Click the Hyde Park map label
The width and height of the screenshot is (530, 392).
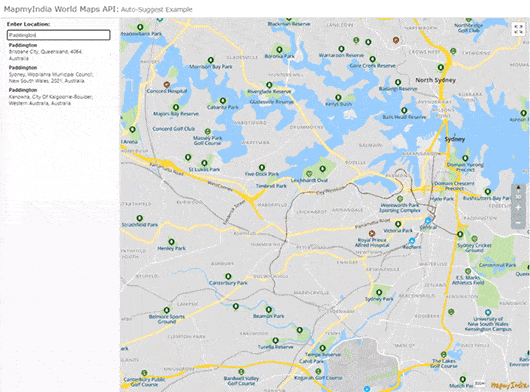click(442, 199)
